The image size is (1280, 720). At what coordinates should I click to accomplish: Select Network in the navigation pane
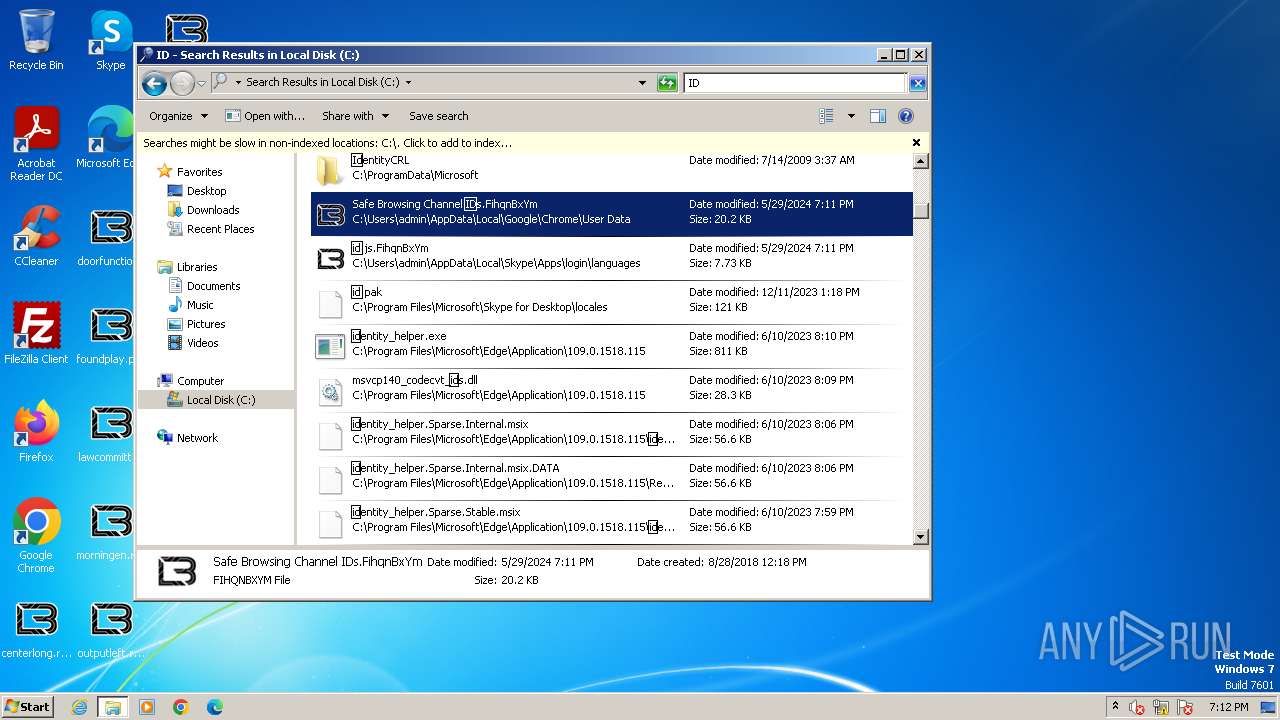[197, 438]
